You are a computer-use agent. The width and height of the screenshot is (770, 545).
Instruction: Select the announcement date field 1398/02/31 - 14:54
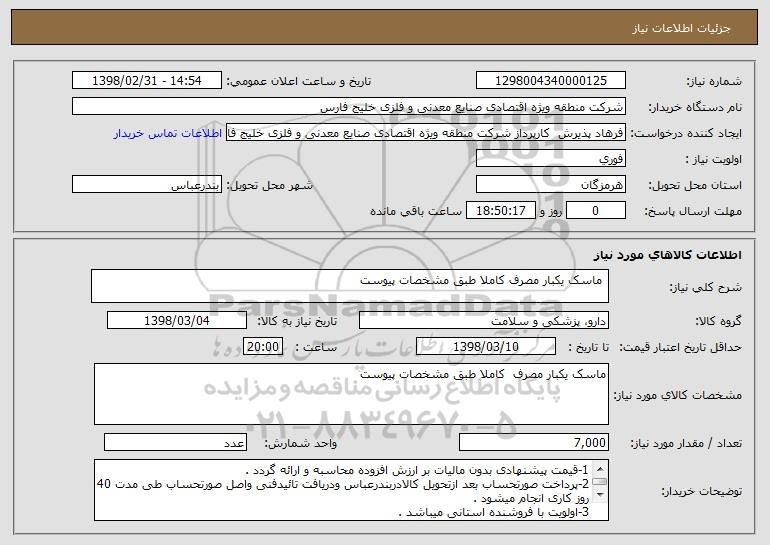point(147,81)
